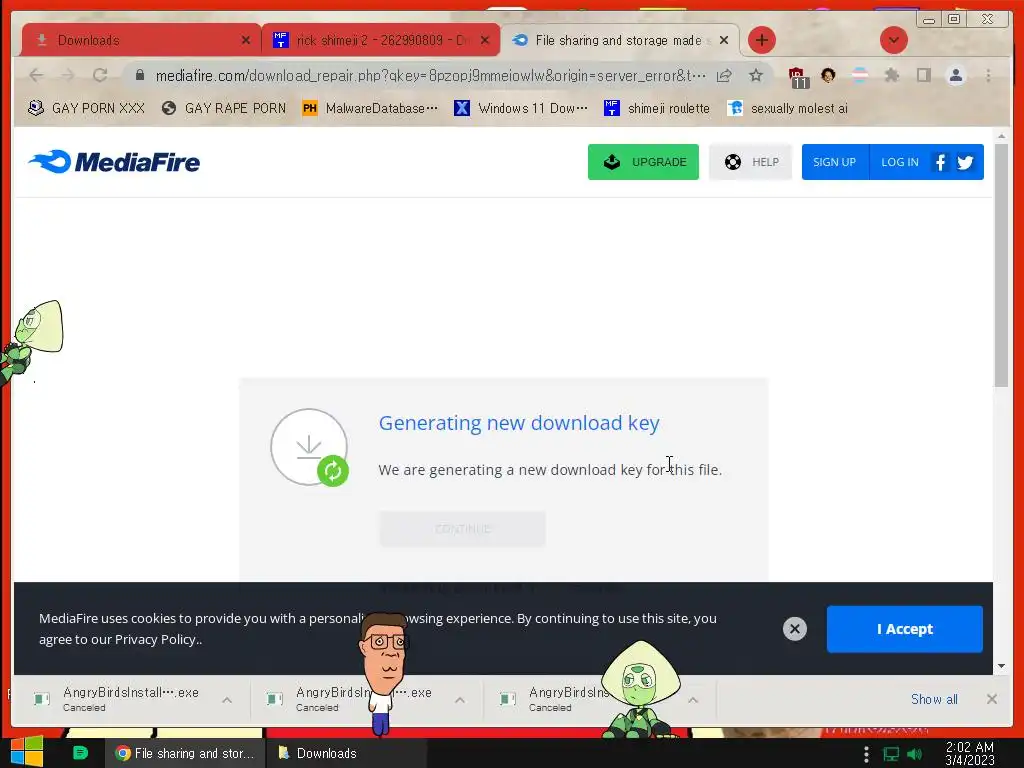Share this page using the address bar share icon
Viewport: 1024px width, 768px height.
click(724, 76)
